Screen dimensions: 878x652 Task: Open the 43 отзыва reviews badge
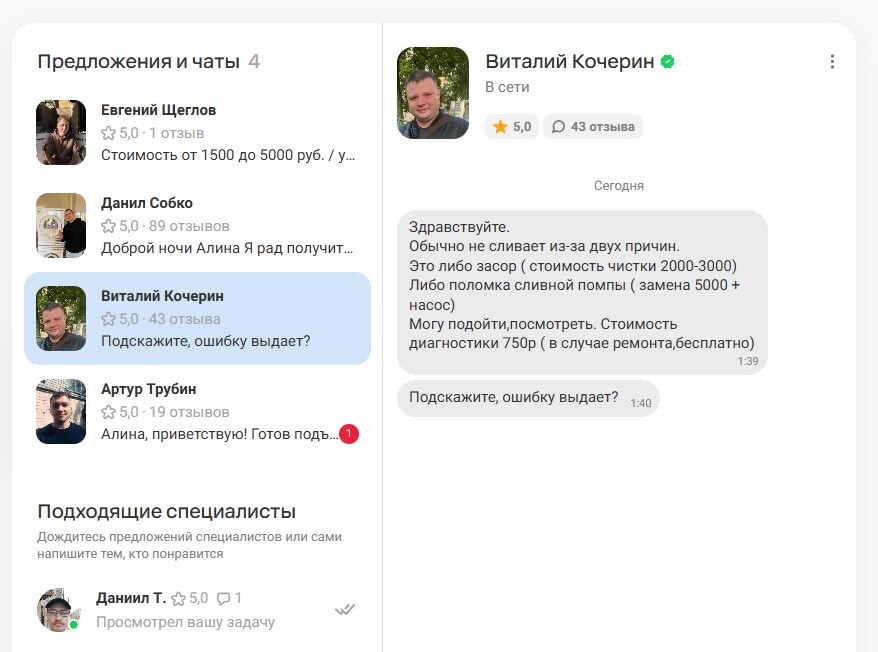click(592, 127)
